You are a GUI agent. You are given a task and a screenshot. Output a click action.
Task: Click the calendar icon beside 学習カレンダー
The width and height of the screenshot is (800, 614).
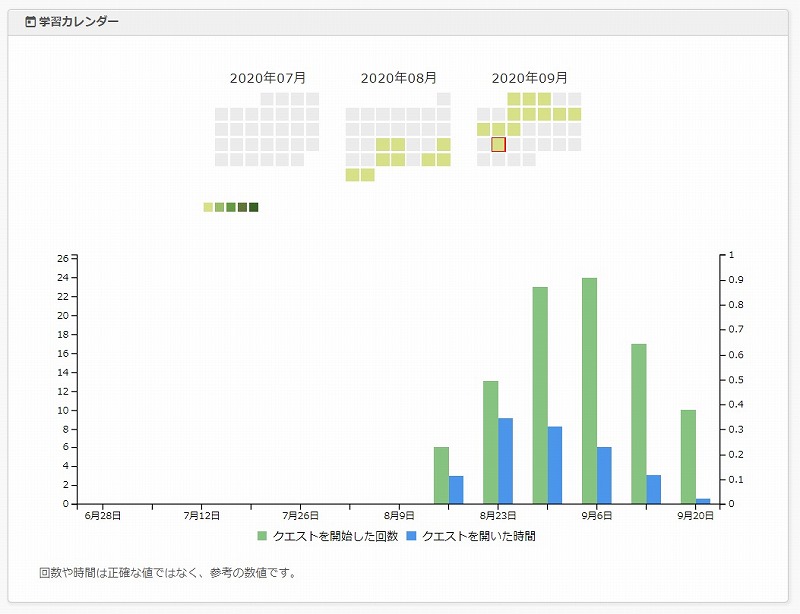[x=30, y=21]
